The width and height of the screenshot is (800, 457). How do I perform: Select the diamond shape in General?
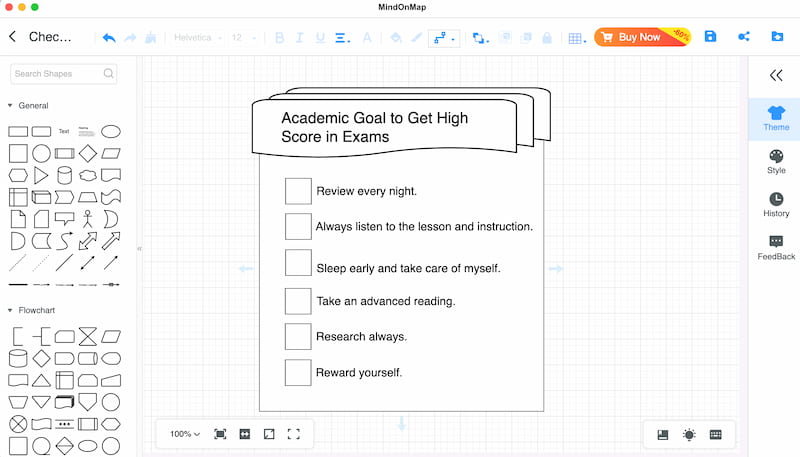(x=88, y=153)
